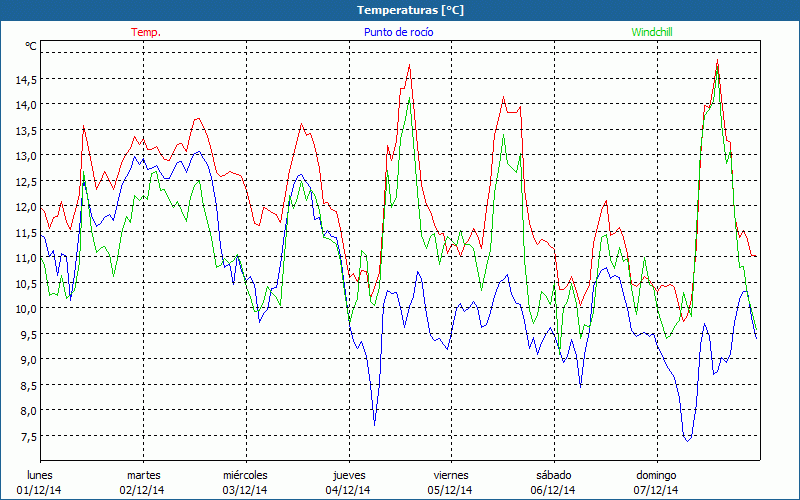Click the 07/12/14 date label
800x500 pixels.
(656, 490)
